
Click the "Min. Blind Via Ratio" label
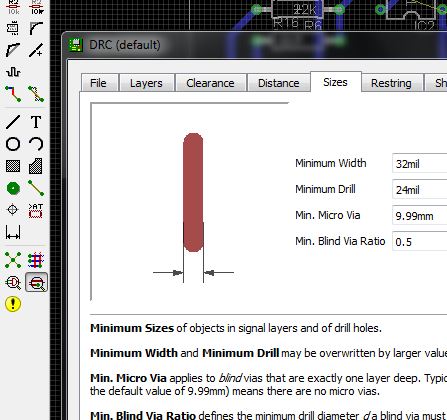[x=340, y=241]
